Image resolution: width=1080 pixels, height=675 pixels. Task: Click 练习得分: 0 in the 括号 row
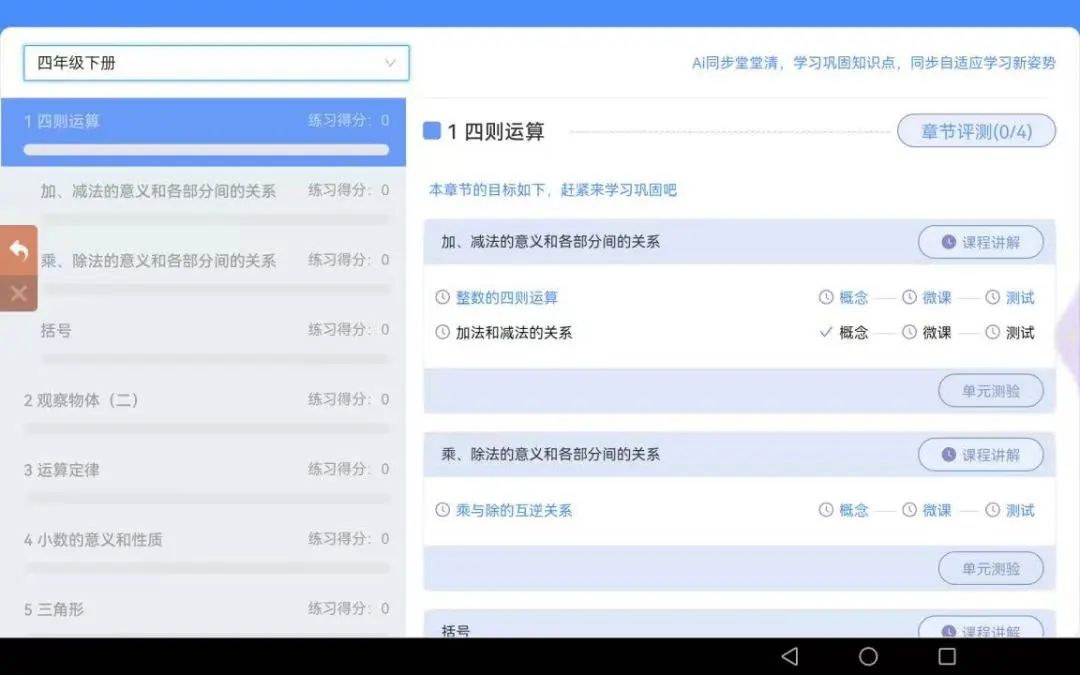(x=349, y=330)
